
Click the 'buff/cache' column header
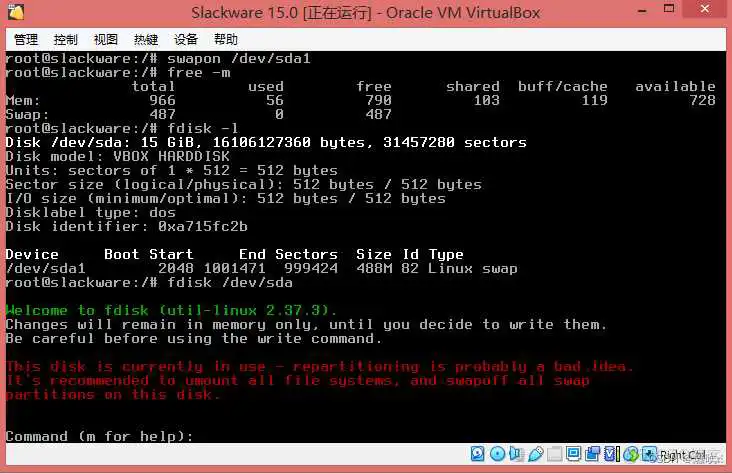tap(563, 86)
